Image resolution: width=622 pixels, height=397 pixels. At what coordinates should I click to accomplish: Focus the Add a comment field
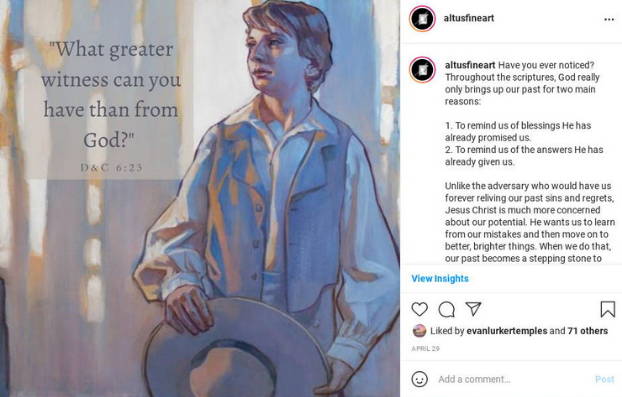[x=512, y=379]
